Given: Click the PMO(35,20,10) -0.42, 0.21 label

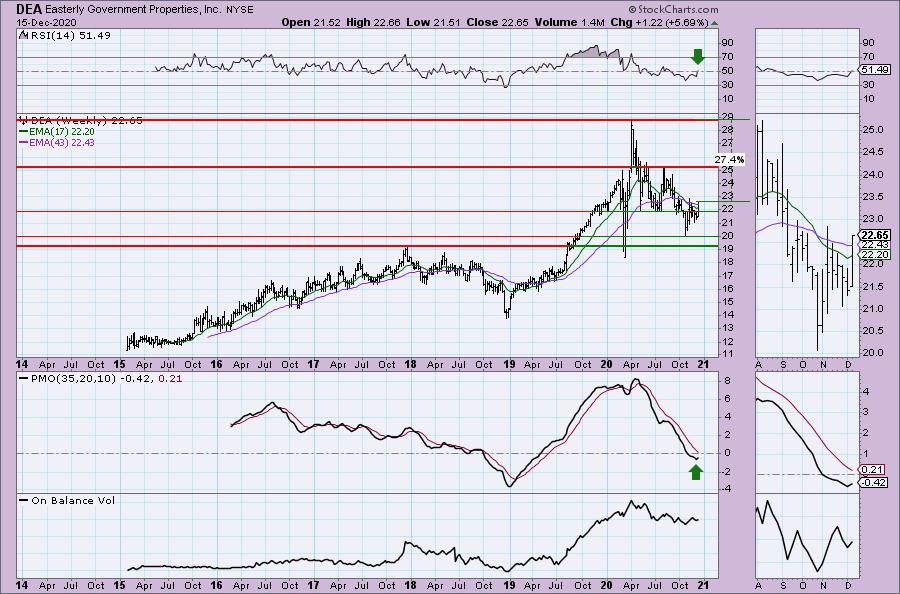Looking at the screenshot, I should [x=106, y=379].
